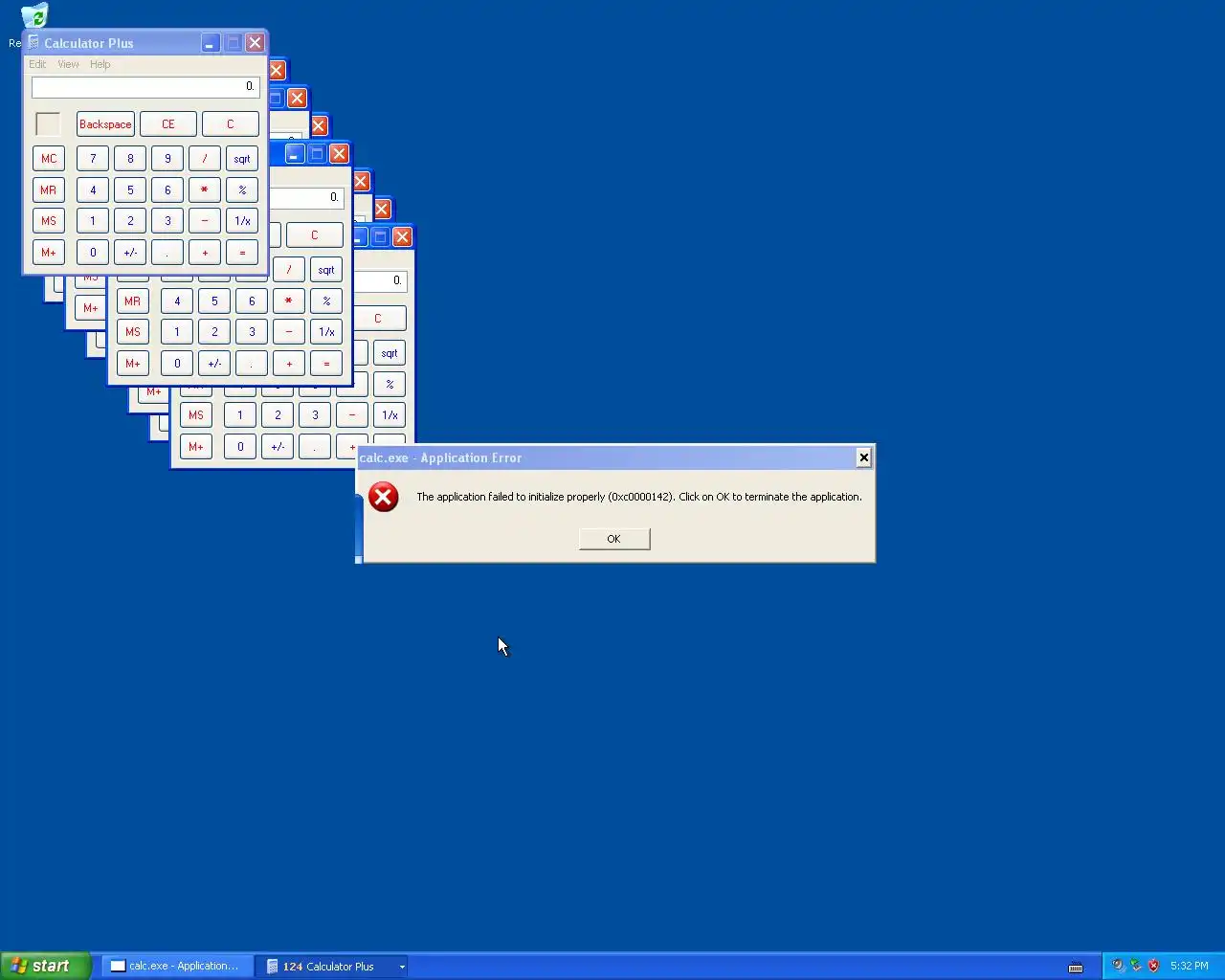
Task: Click the minus key in frontmost Calculator Plus
Action: (x=205, y=221)
